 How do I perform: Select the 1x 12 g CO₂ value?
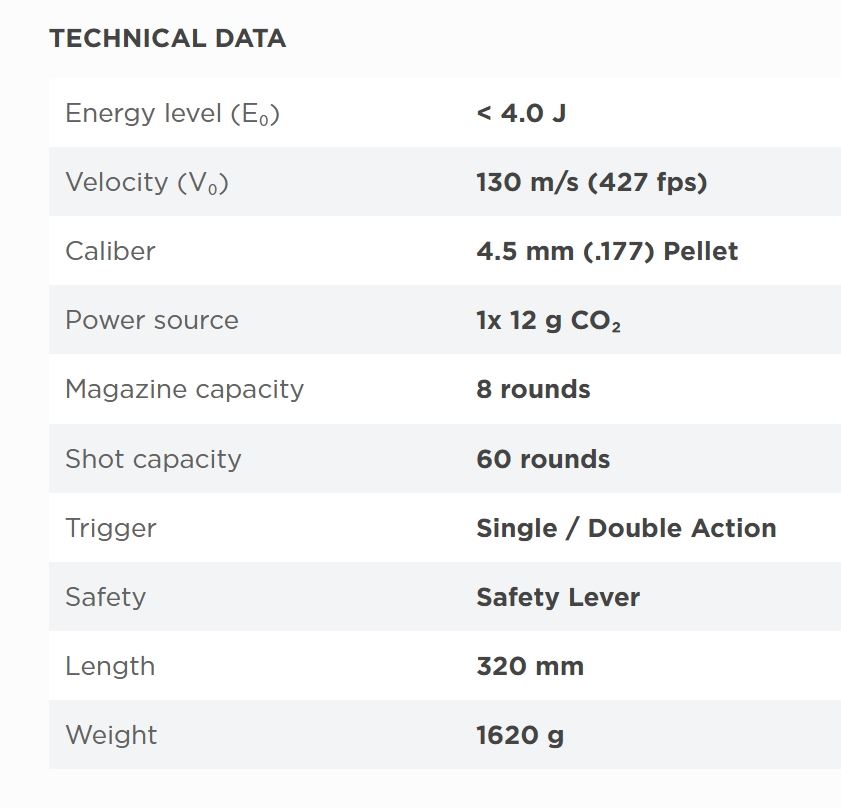548,321
